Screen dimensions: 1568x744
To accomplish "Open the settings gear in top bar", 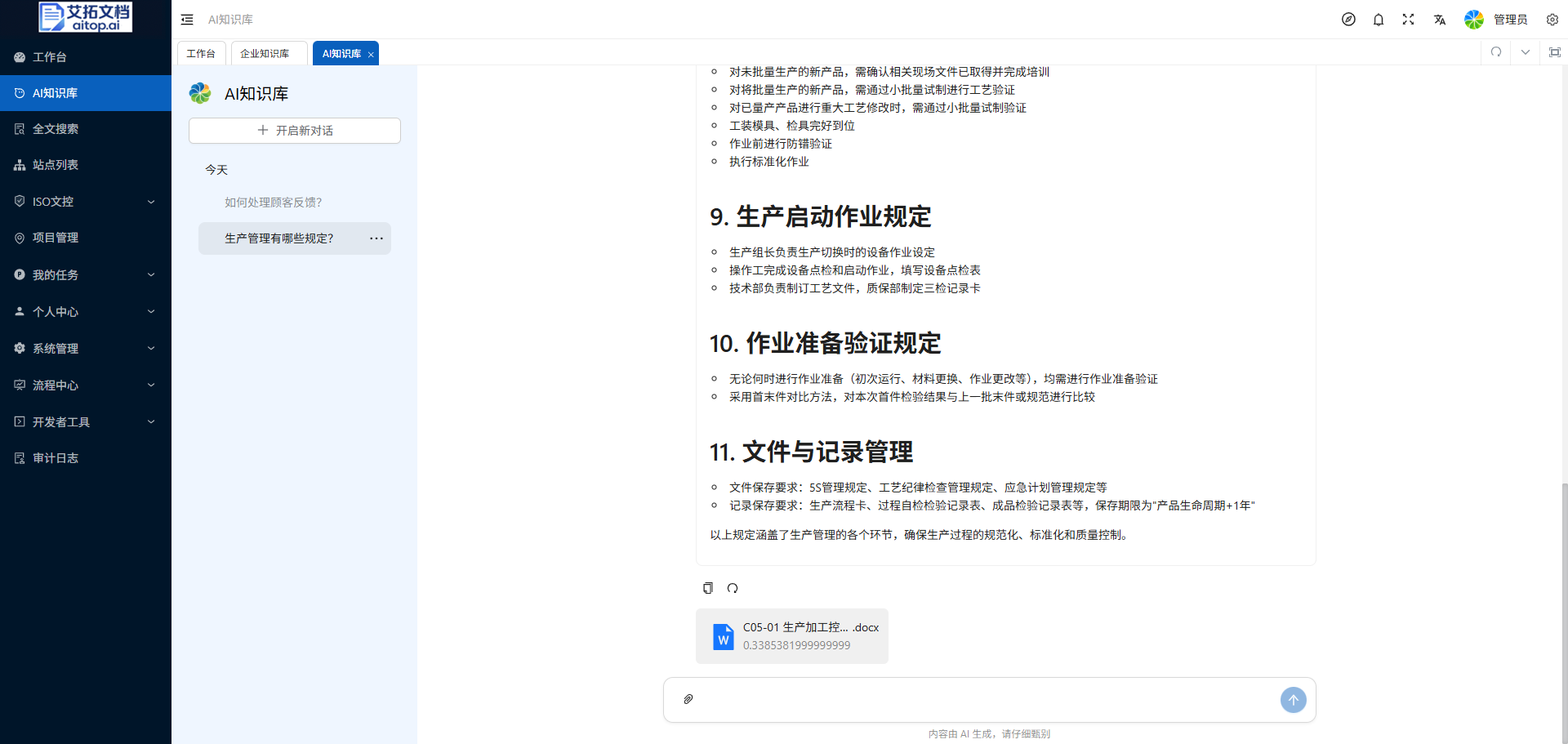I will point(1552,20).
